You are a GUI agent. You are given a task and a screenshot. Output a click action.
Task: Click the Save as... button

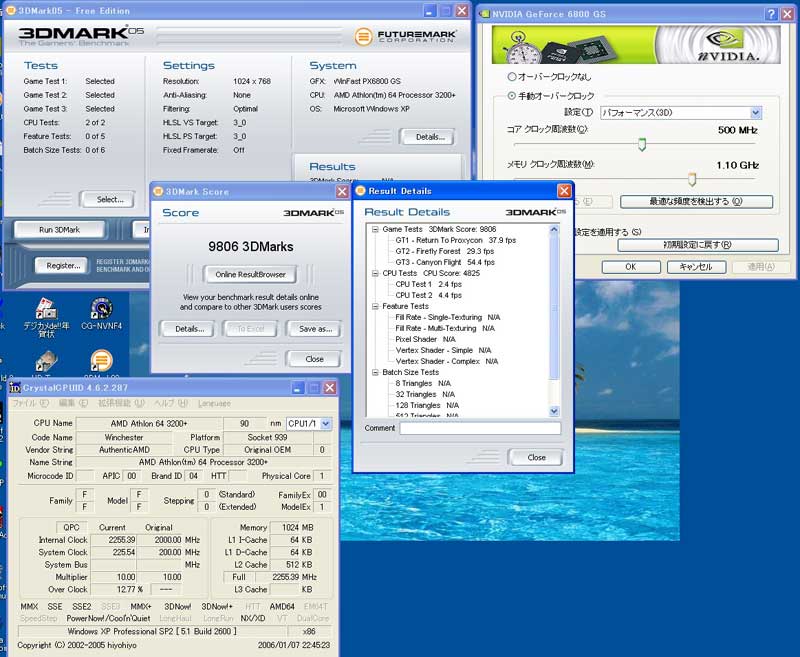click(315, 329)
